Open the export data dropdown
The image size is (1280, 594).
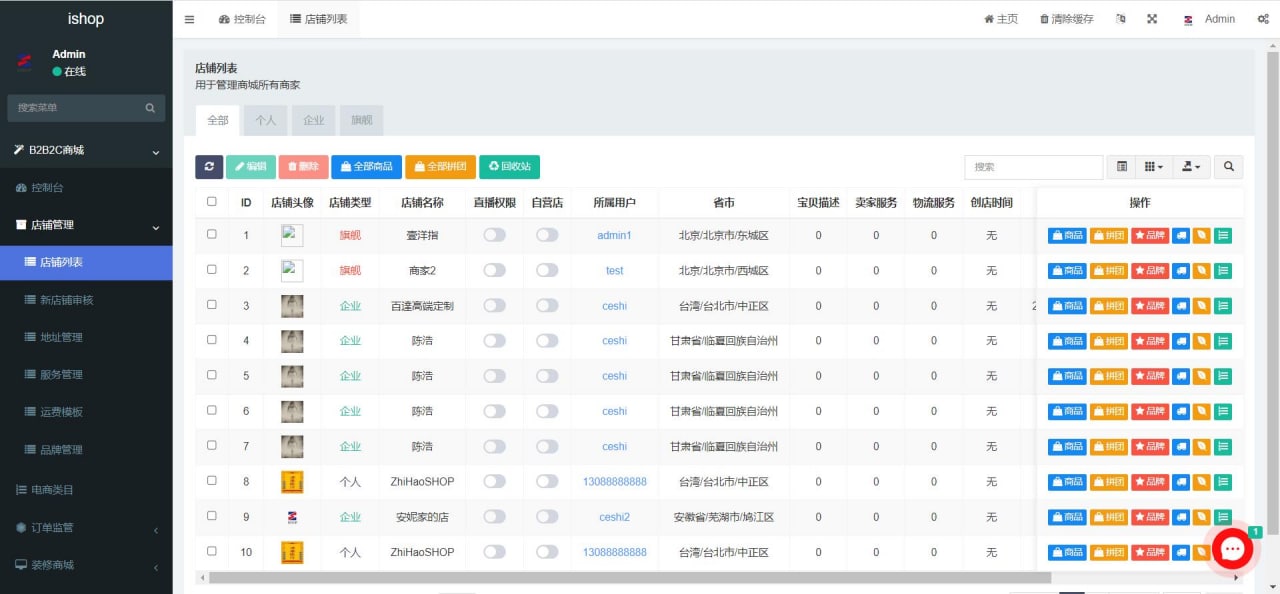tap(1192, 167)
